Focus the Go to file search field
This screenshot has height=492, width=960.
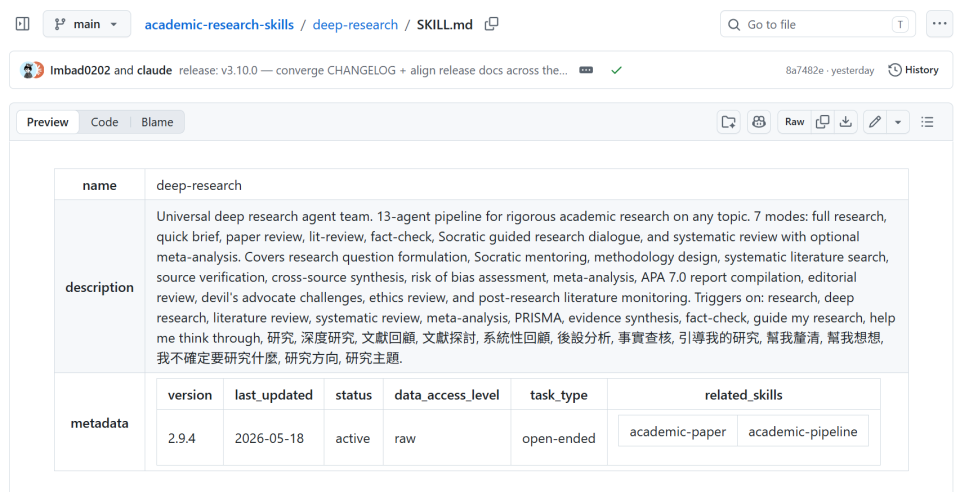pyautogui.click(x=817, y=24)
